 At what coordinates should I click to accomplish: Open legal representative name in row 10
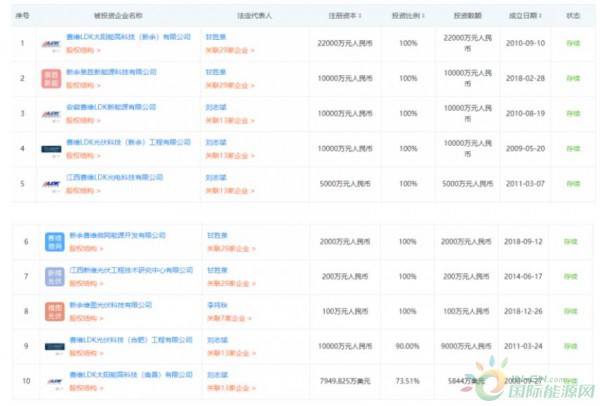pyautogui.click(x=217, y=375)
